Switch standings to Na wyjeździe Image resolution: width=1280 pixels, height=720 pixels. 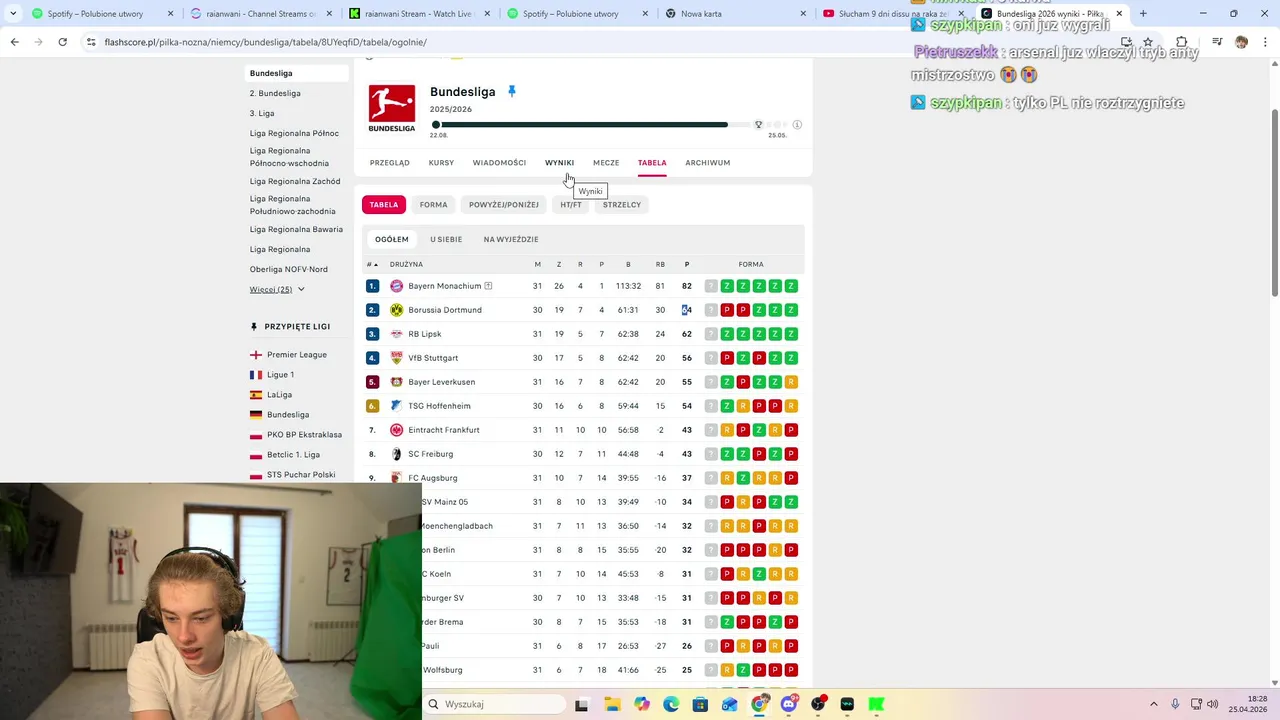pyautogui.click(x=511, y=239)
